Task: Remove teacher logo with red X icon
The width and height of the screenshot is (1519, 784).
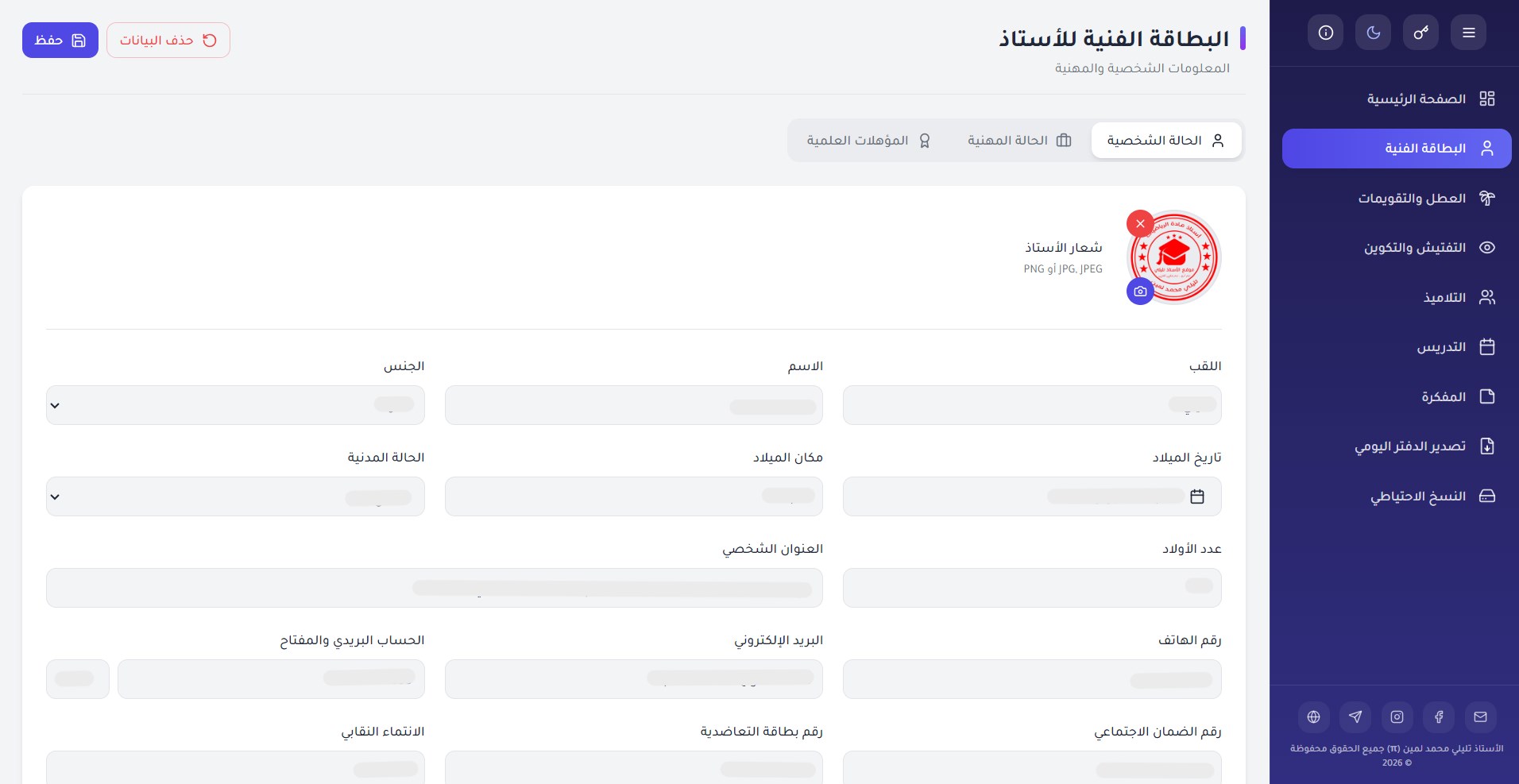Action: pyautogui.click(x=1140, y=224)
